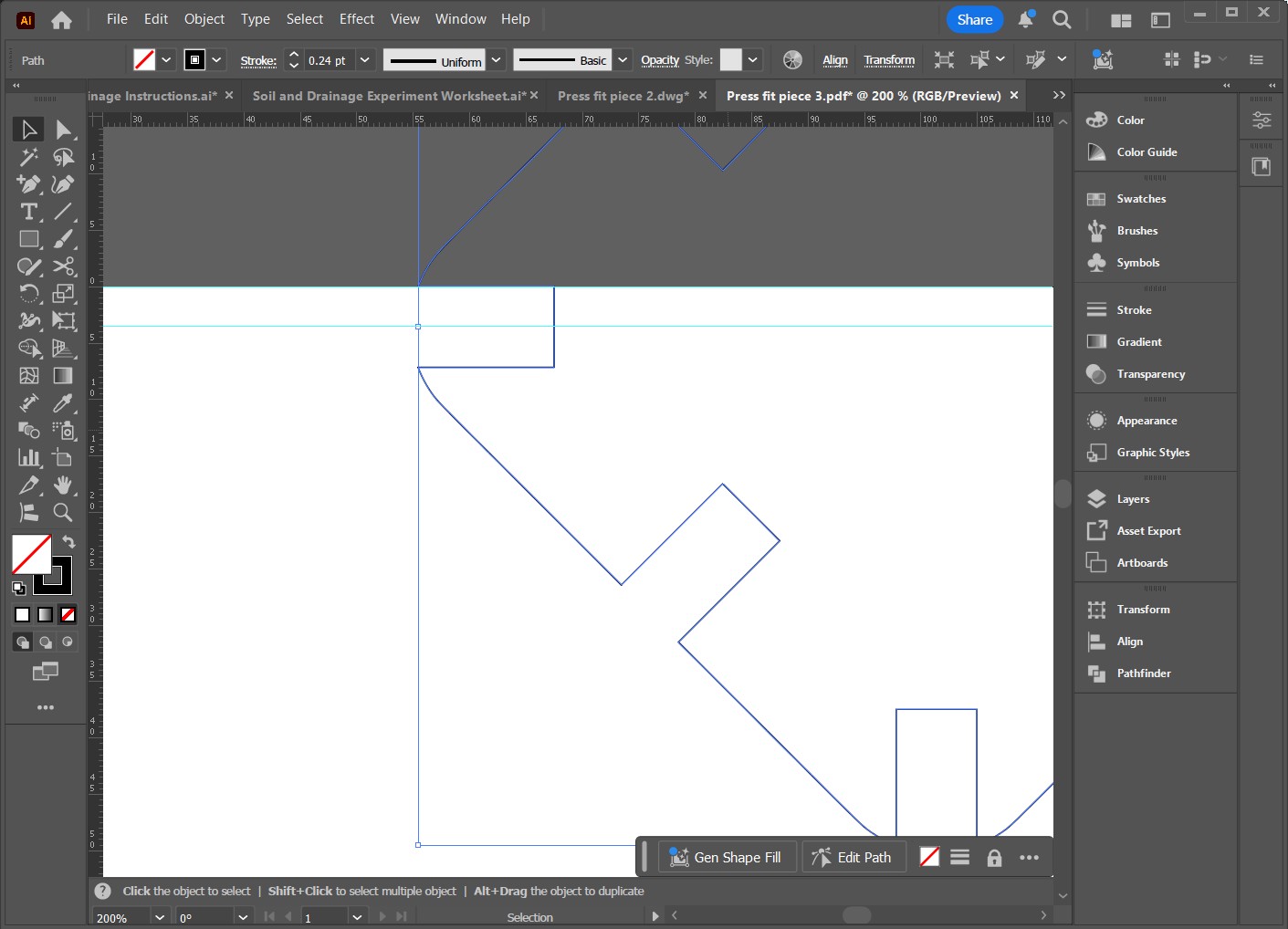Set paint mode to solid Color

[23, 615]
